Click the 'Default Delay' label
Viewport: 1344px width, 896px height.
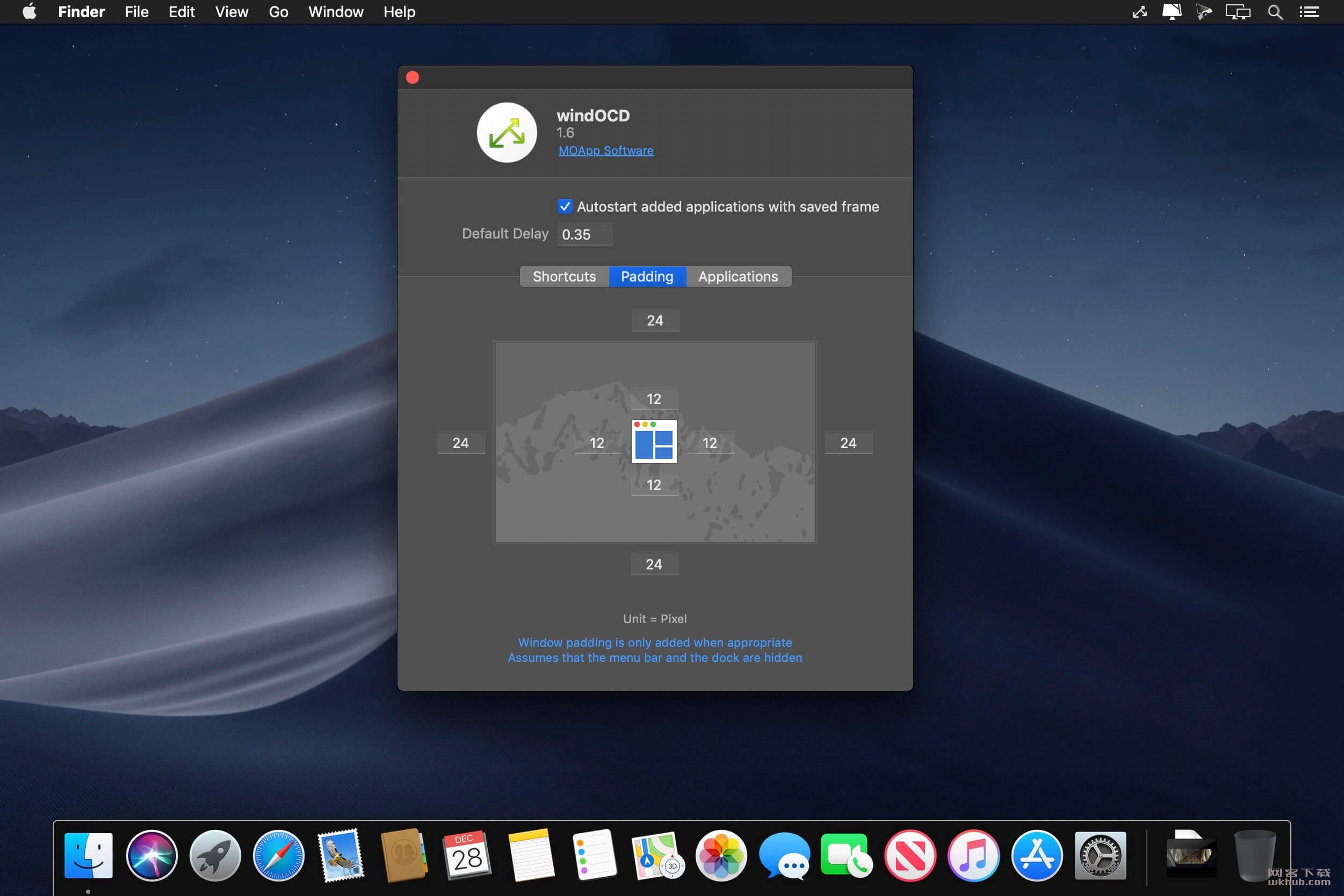(x=505, y=234)
